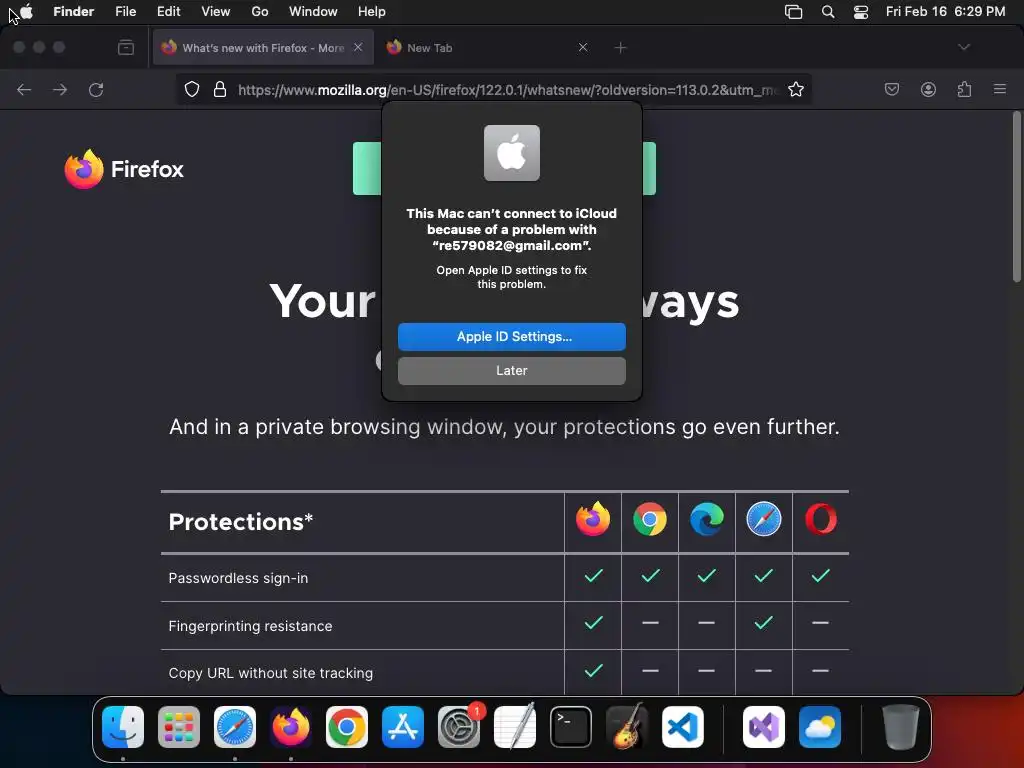Open the Apple menu
The width and height of the screenshot is (1024, 768).
(x=26, y=11)
